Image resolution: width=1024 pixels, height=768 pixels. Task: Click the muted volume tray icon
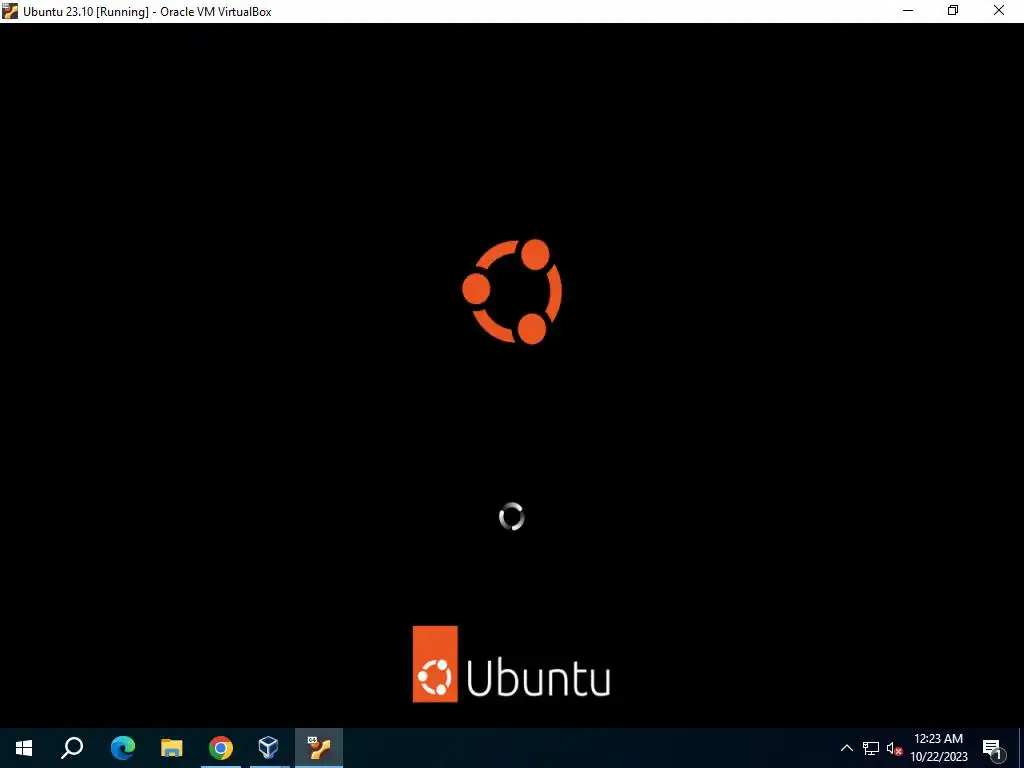point(895,748)
